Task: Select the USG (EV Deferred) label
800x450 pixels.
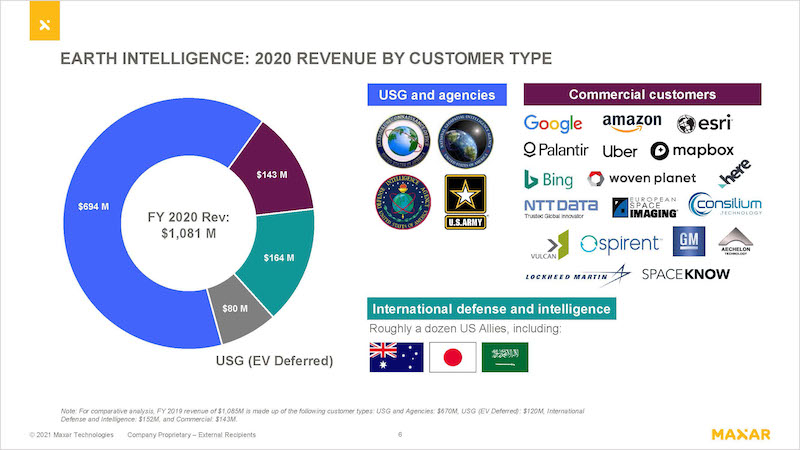Action: click(274, 361)
